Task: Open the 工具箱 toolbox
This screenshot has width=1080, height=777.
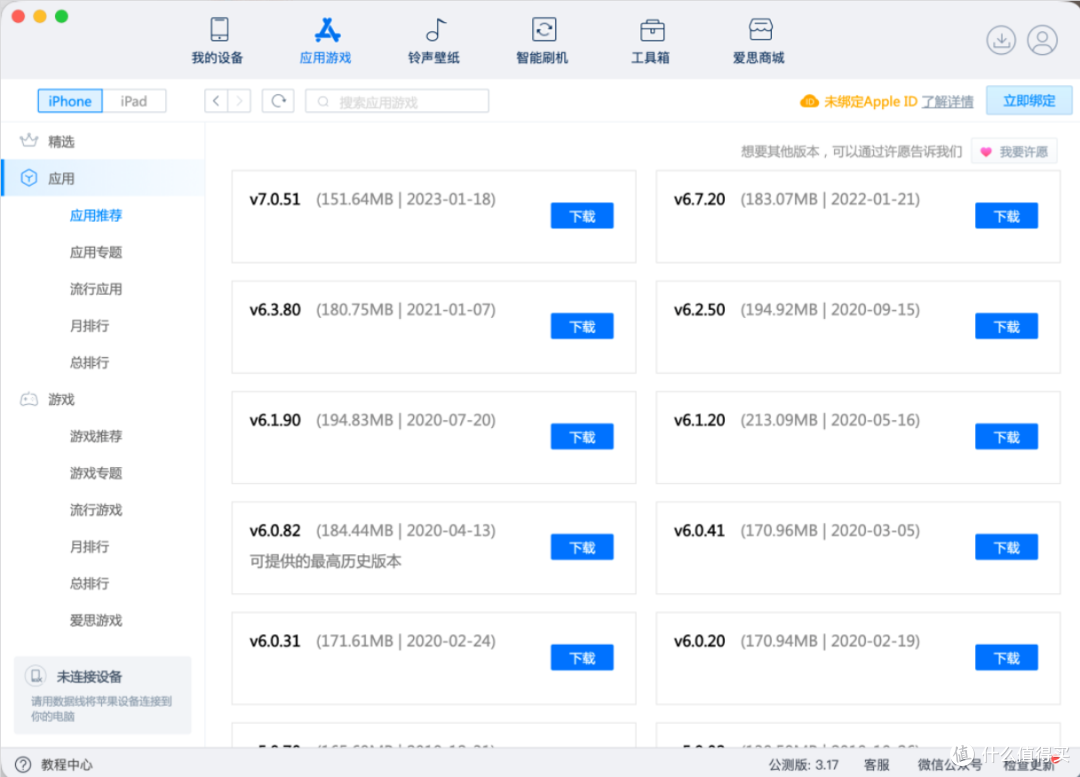Action: [652, 30]
